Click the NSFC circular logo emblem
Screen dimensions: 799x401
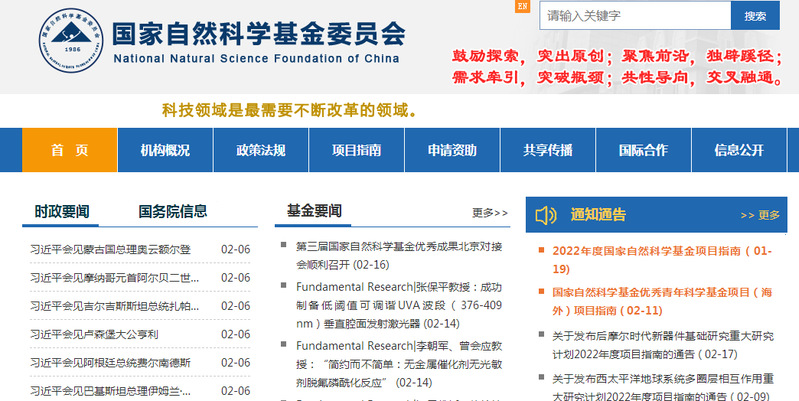(x=72, y=45)
